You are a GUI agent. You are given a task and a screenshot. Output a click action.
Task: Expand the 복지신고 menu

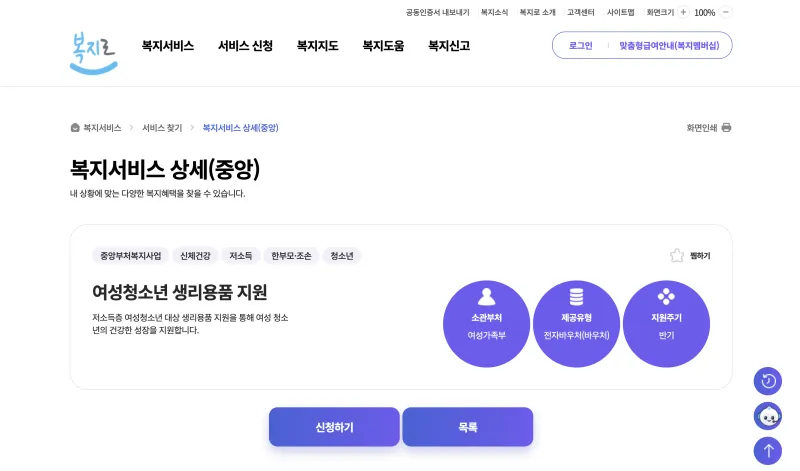[x=449, y=46]
